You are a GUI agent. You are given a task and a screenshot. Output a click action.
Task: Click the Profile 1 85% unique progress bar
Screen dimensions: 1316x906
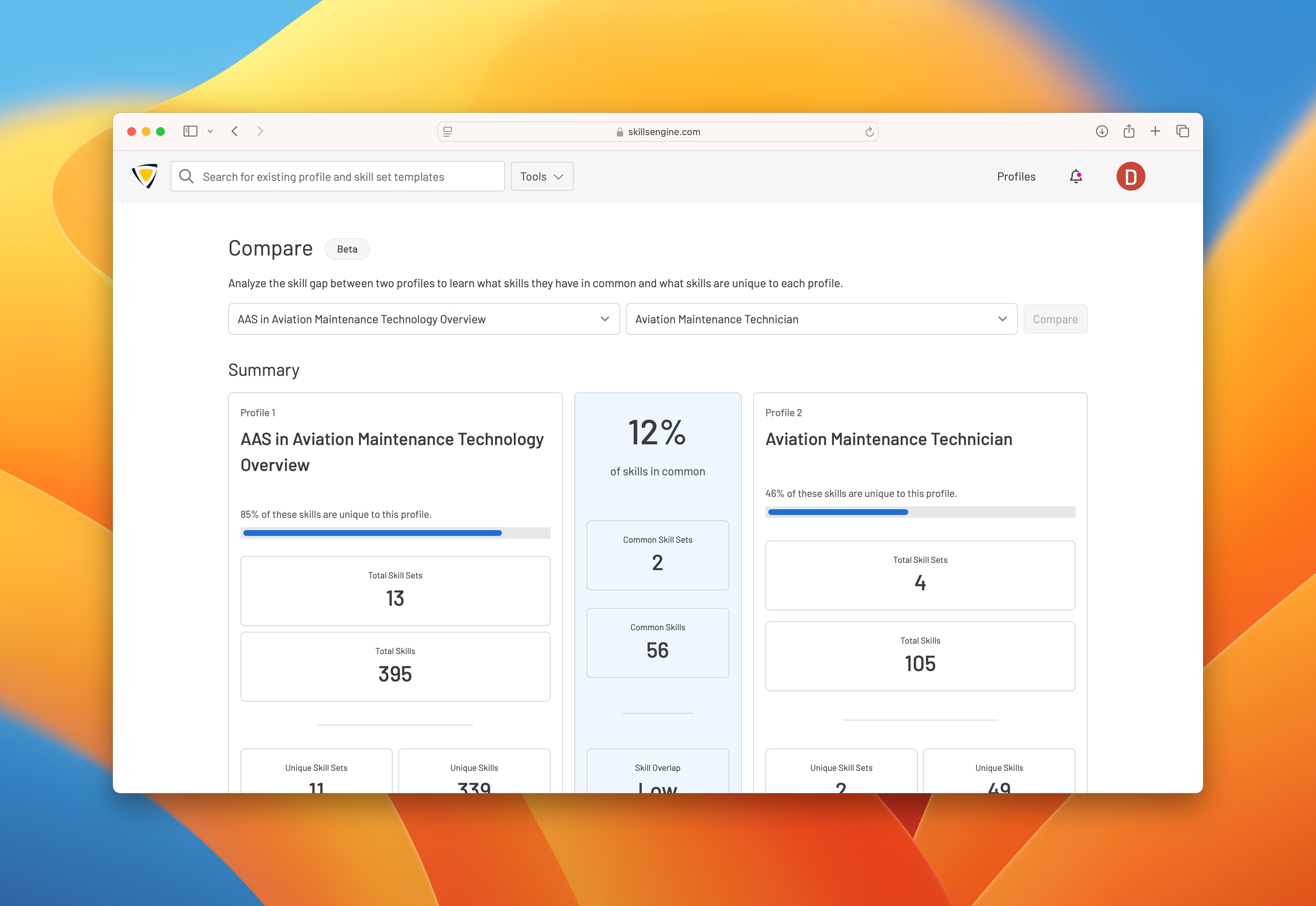point(395,533)
